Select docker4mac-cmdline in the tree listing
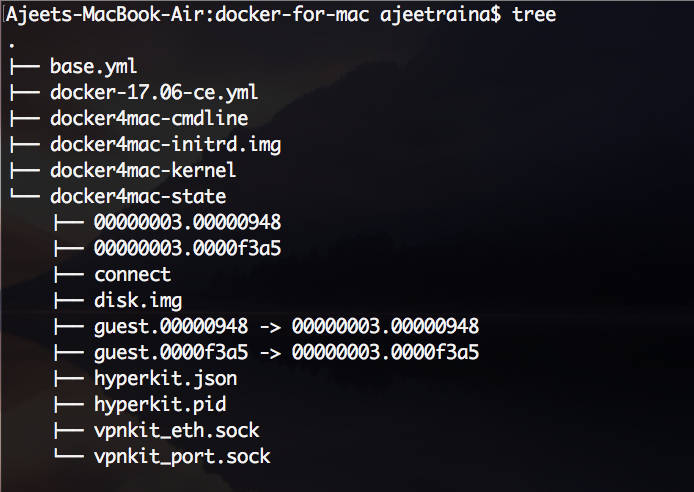The image size is (694, 492). click(x=149, y=119)
